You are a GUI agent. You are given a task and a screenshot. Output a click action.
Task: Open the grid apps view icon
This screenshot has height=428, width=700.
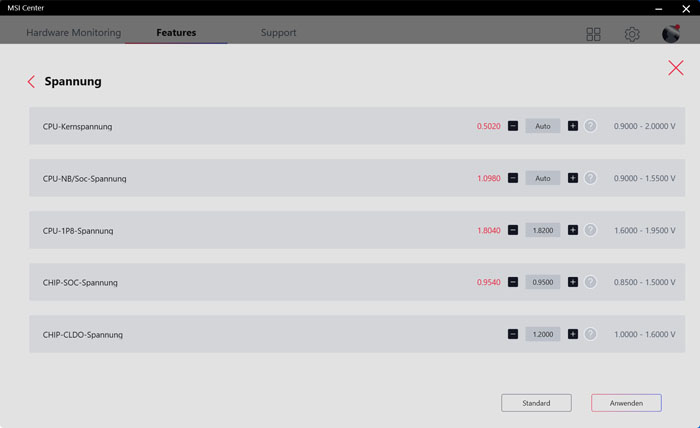pyautogui.click(x=593, y=34)
